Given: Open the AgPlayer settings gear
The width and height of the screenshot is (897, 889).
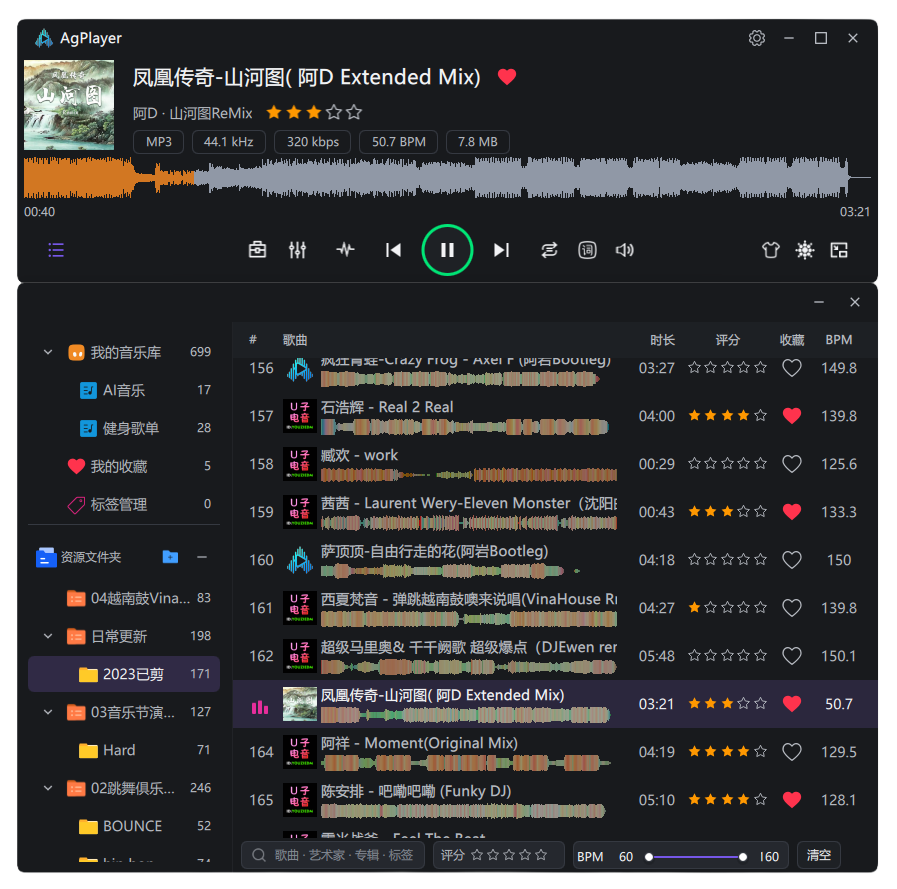Looking at the screenshot, I should coord(756,38).
